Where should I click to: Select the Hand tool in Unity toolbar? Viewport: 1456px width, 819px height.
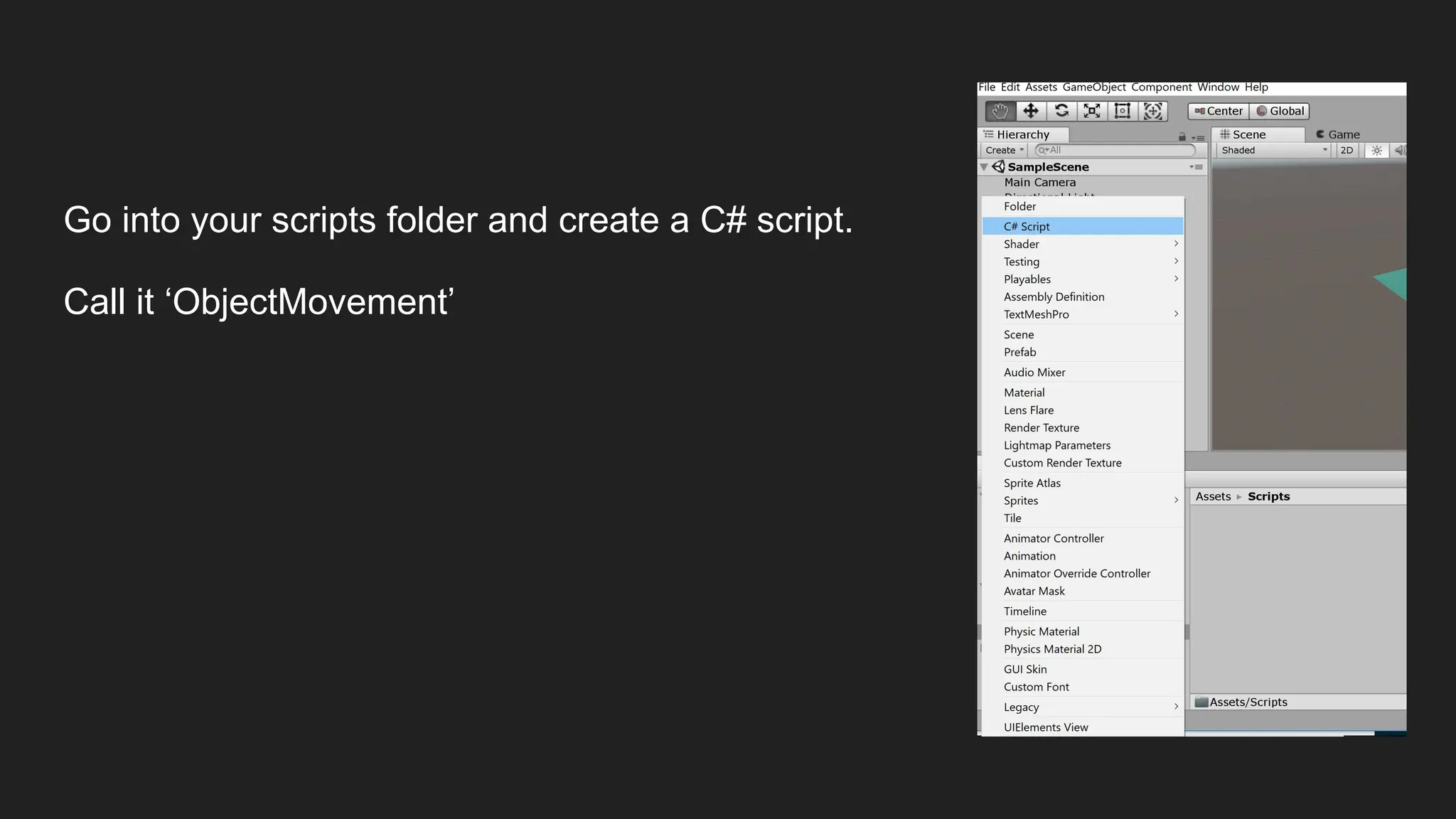coord(1000,111)
